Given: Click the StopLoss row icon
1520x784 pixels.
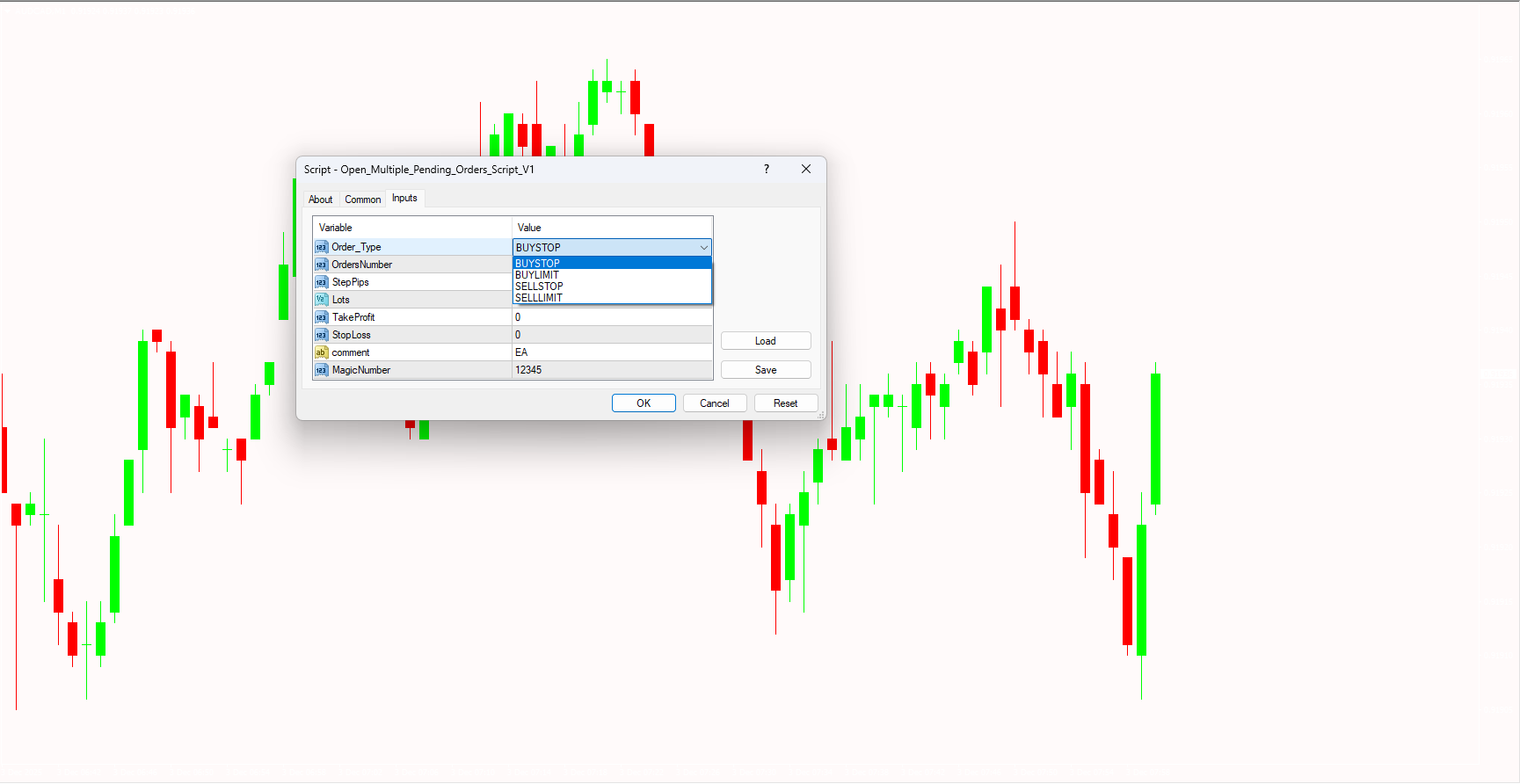Looking at the screenshot, I should point(321,335).
